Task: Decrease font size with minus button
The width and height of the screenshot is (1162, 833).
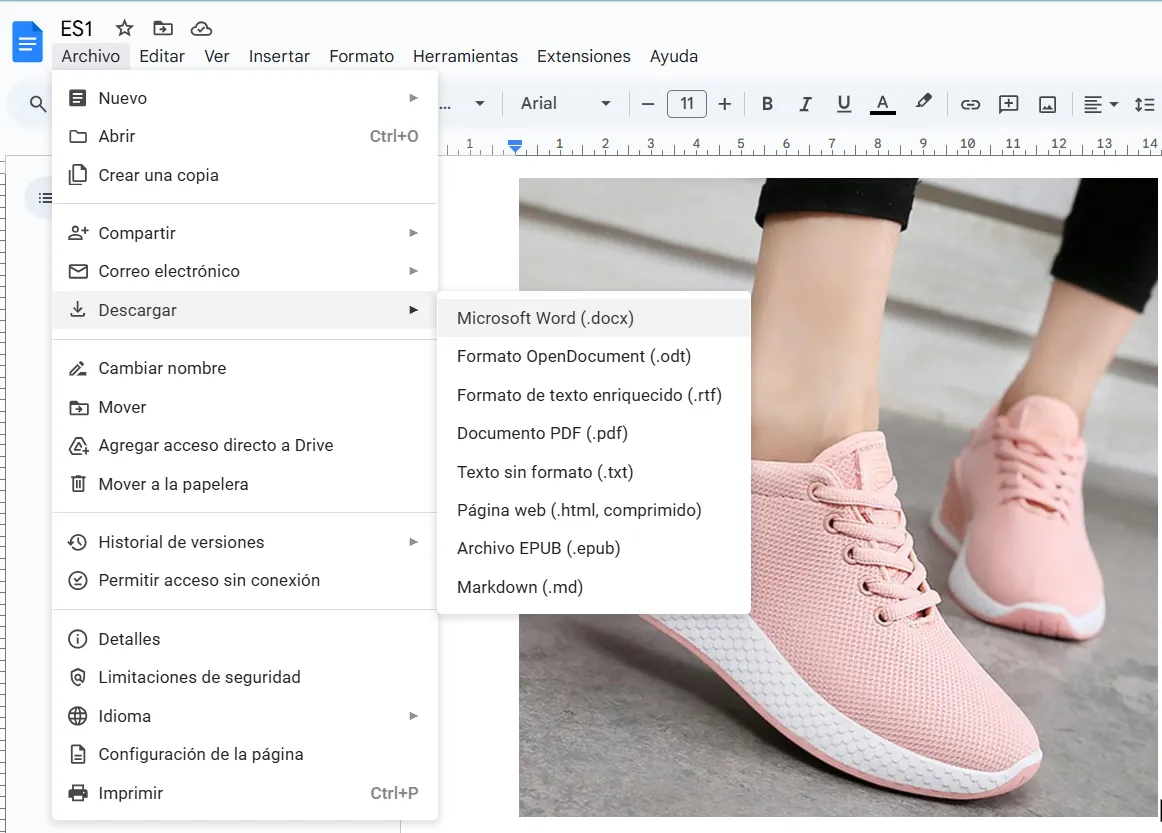Action: 648,104
